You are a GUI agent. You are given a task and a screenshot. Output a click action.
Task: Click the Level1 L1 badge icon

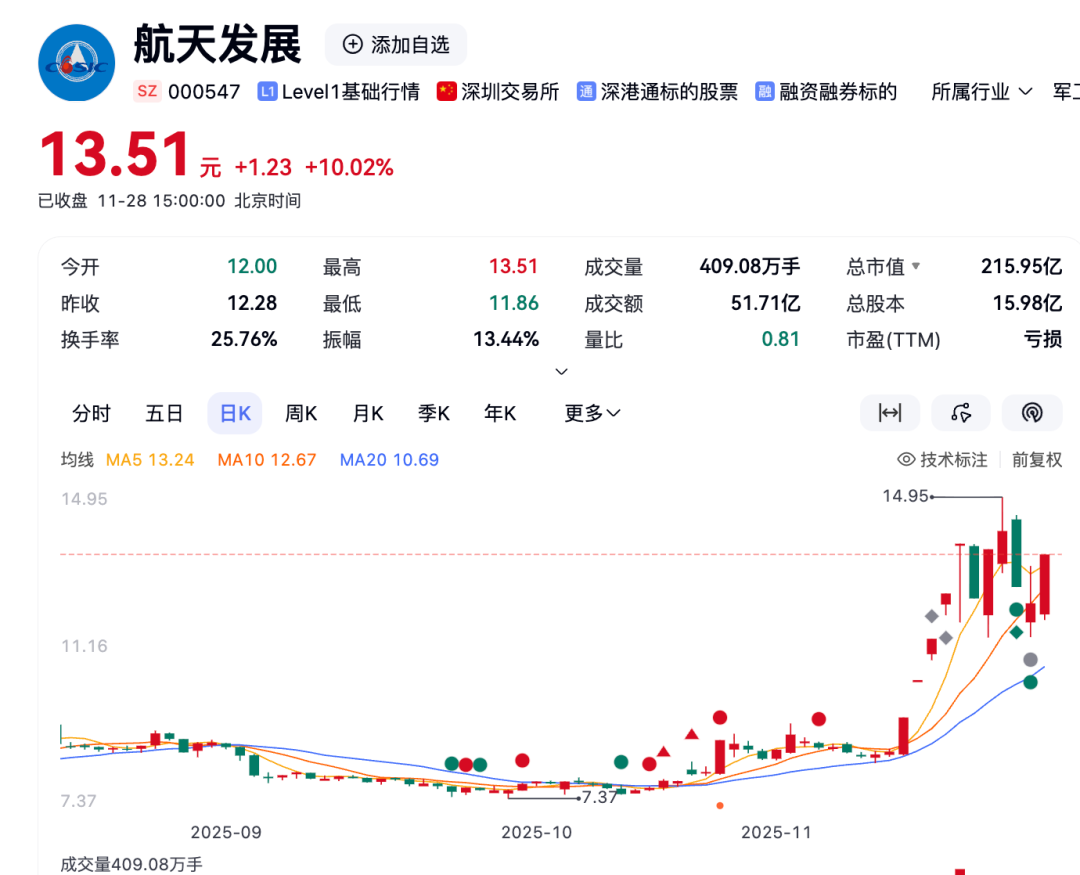click(x=267, y=92)
